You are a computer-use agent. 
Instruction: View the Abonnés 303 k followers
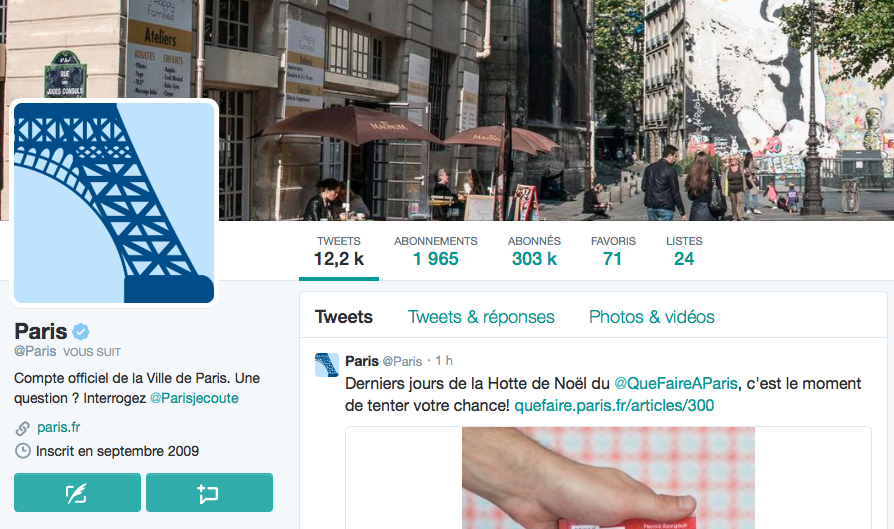(534, 251)
